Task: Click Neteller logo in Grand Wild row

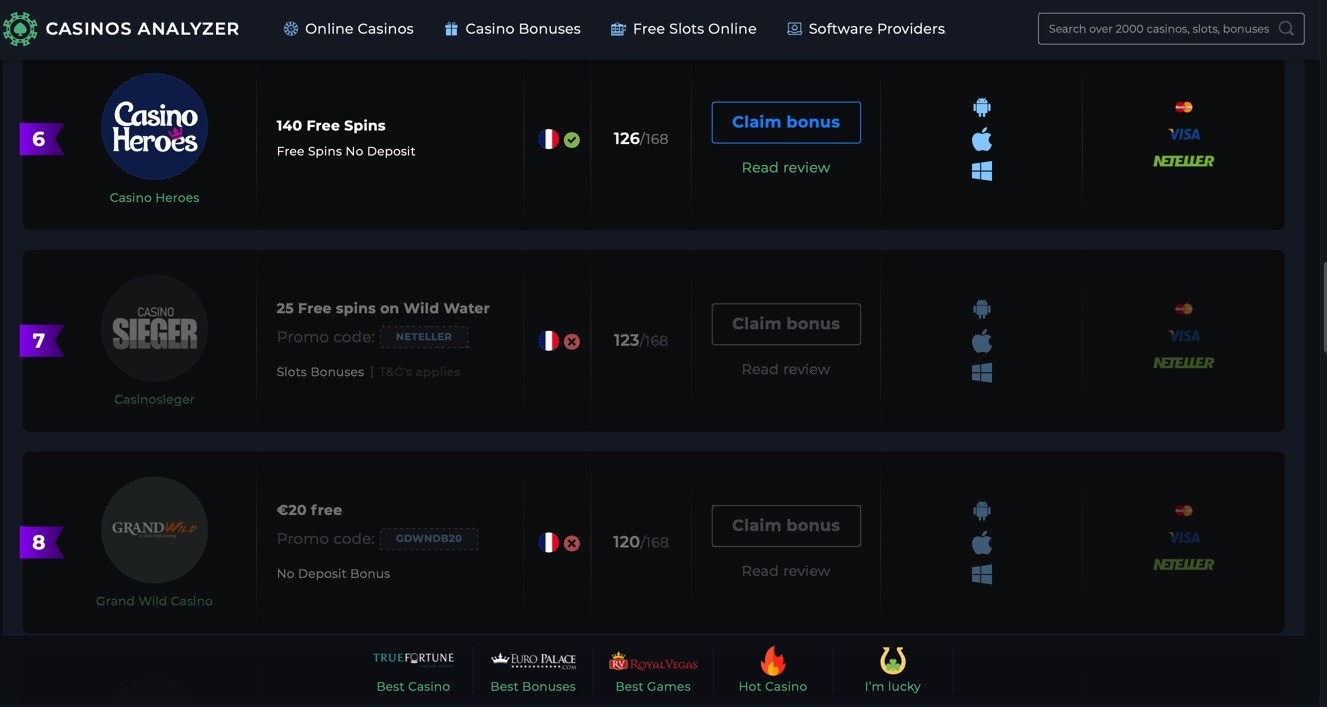Action: click(1184, 565)
